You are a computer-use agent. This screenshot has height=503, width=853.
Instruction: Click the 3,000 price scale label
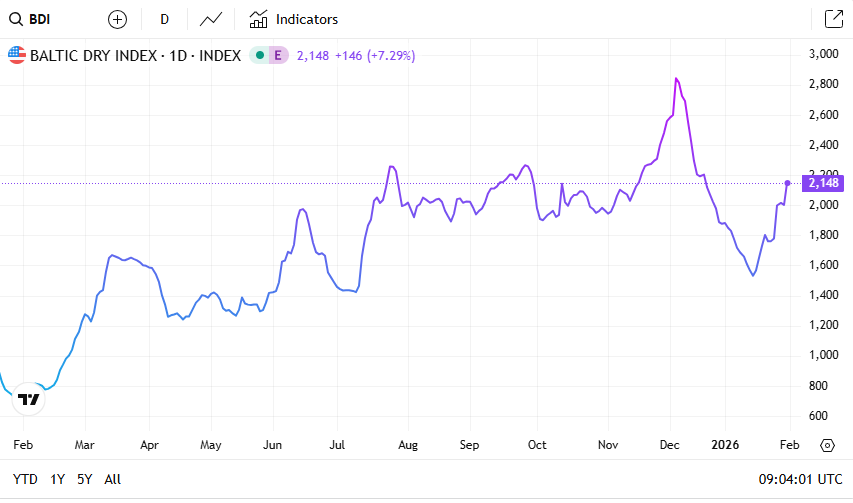(x=822, y=54)
